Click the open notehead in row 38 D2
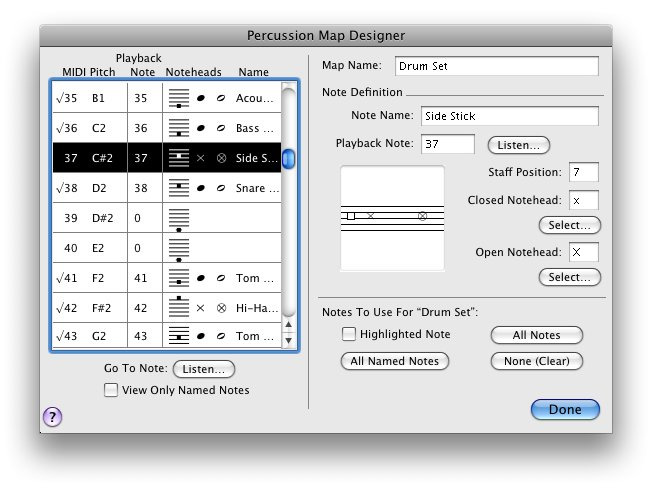Image resolution: width=652 pixels, height=488 pixels. [221, 188]
